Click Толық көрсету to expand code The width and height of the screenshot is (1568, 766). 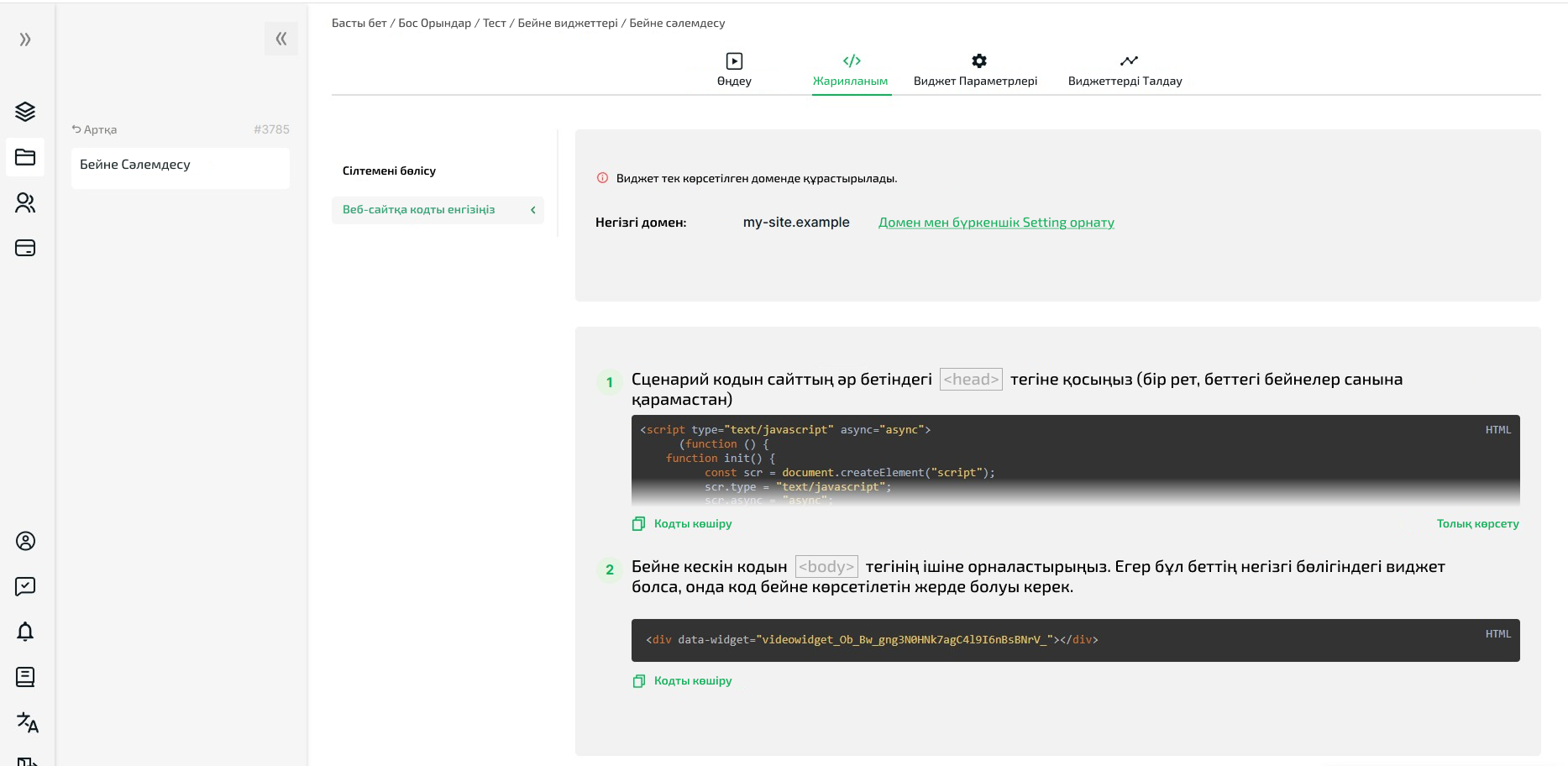pyautogui.click(x=1477, y=524)
